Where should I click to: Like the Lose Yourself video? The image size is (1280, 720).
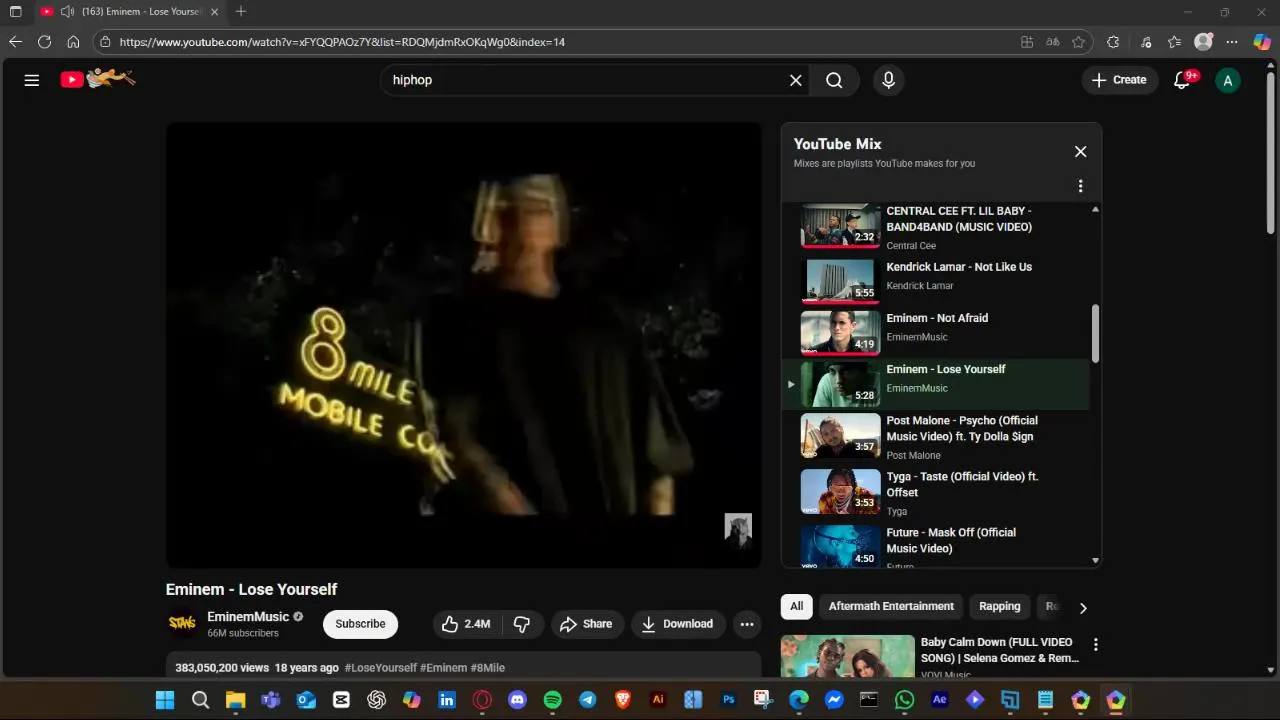click(467, 624)
